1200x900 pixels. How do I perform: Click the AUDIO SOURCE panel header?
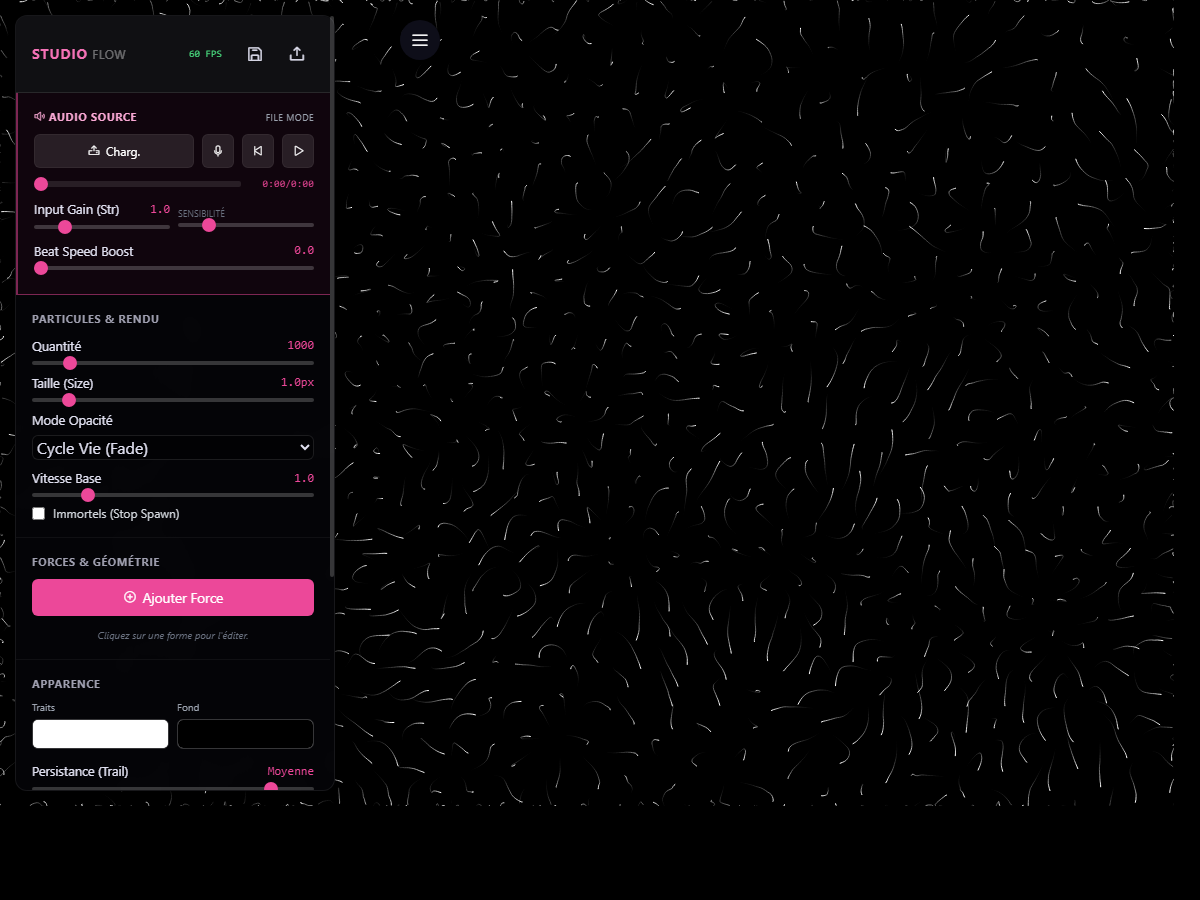coord(90,116)
